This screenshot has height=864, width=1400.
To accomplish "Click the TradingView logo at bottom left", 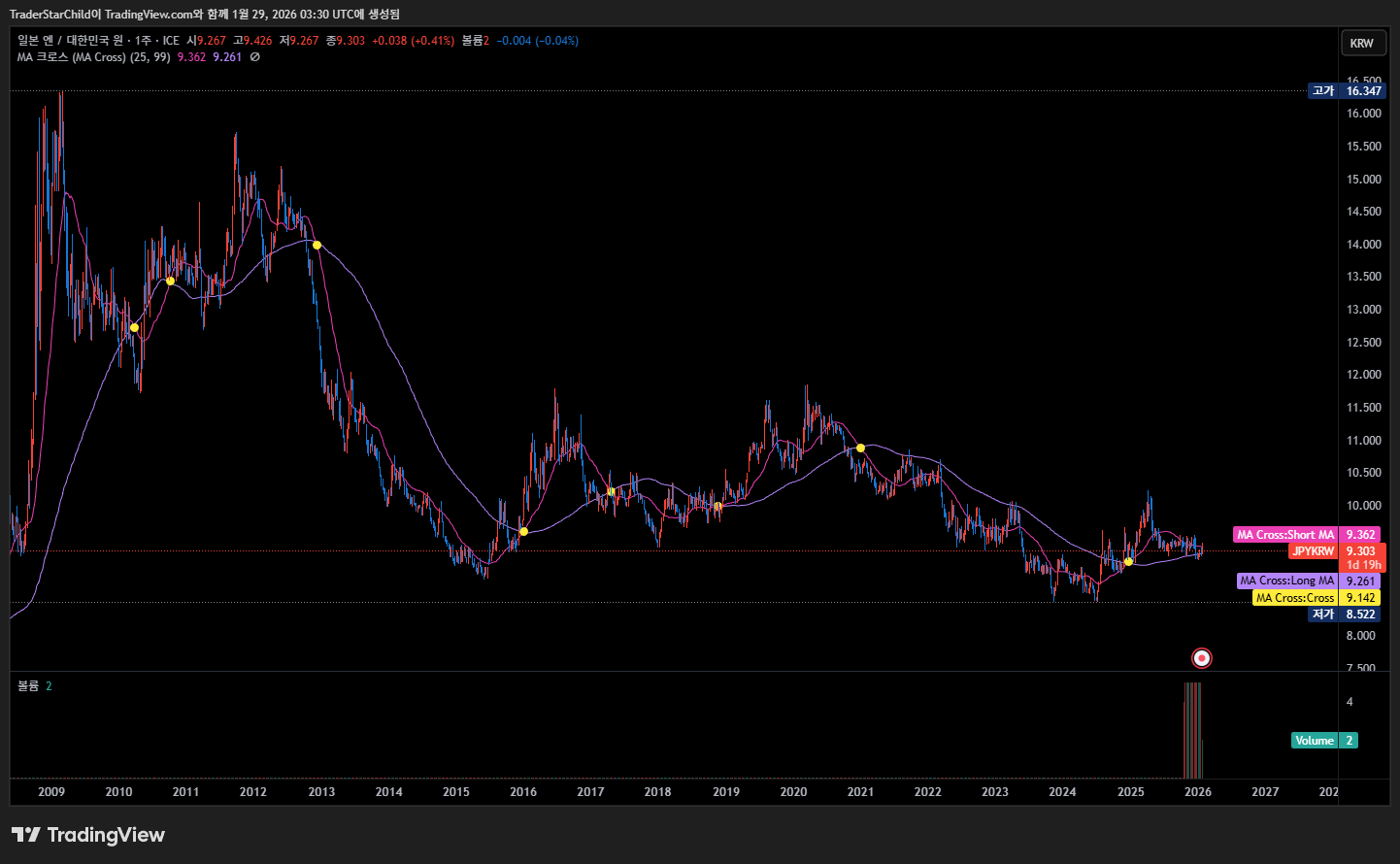I will pyautogui.click(x=88, y=835).
